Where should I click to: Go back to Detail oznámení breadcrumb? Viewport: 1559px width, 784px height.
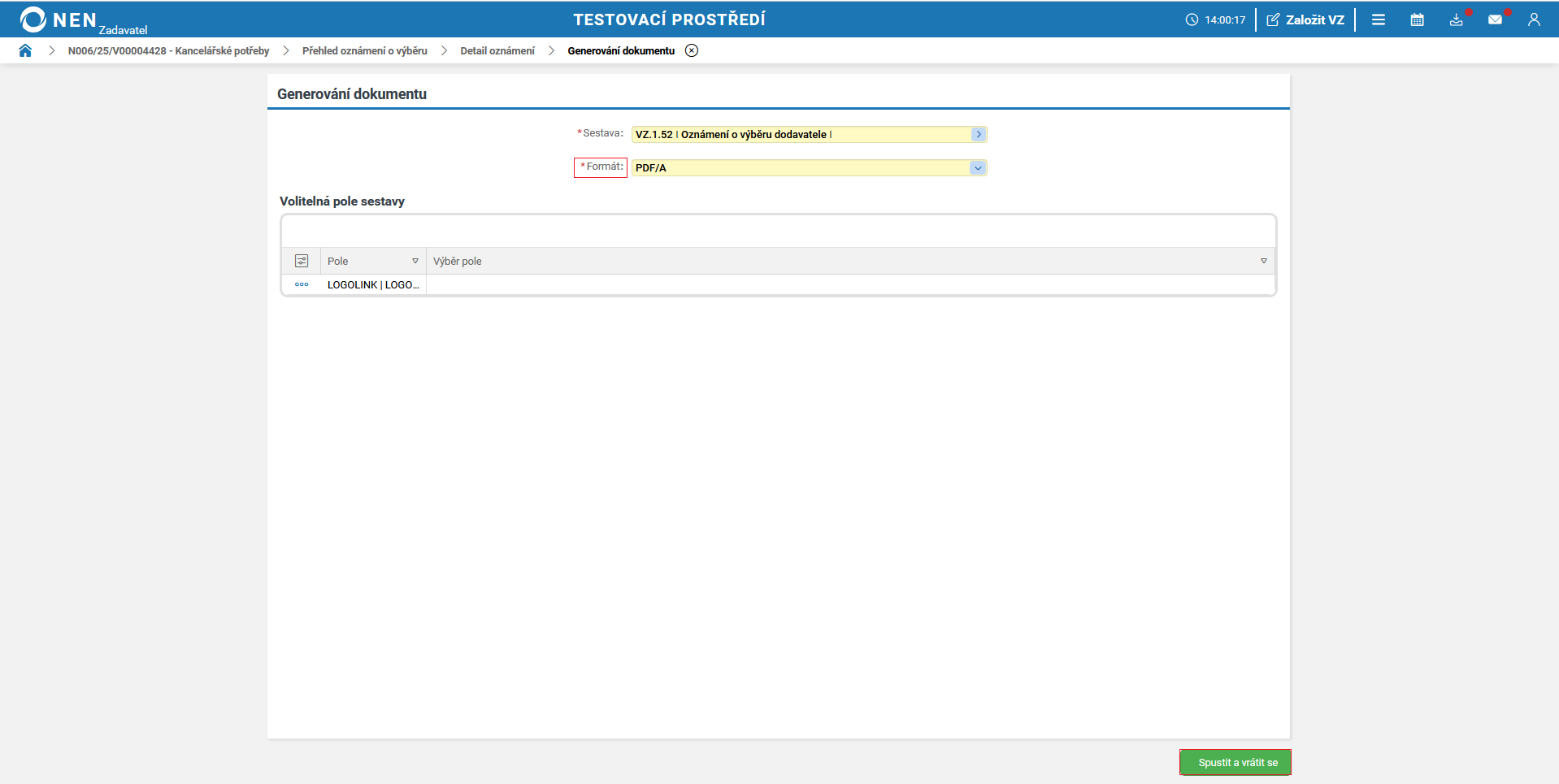click(x=497, y=50)
